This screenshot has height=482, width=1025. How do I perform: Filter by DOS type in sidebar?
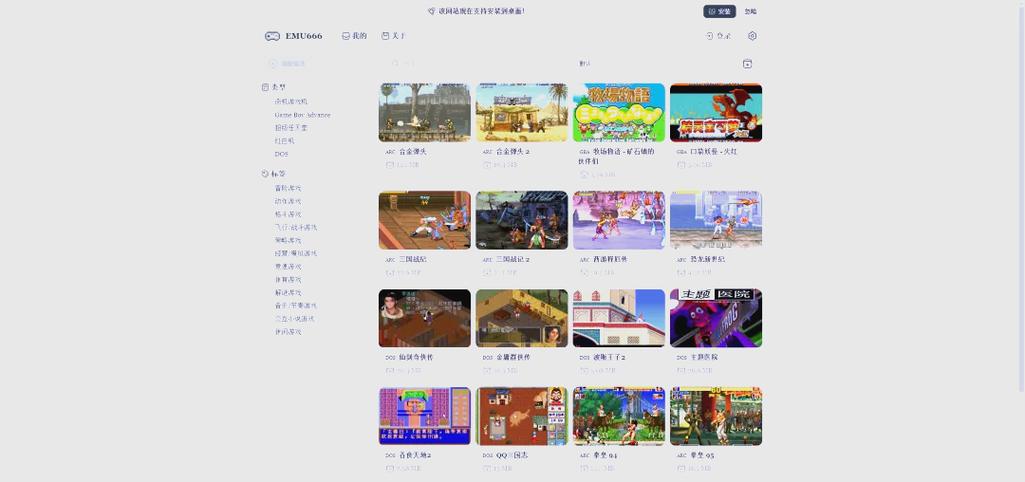tap(281, 154)
